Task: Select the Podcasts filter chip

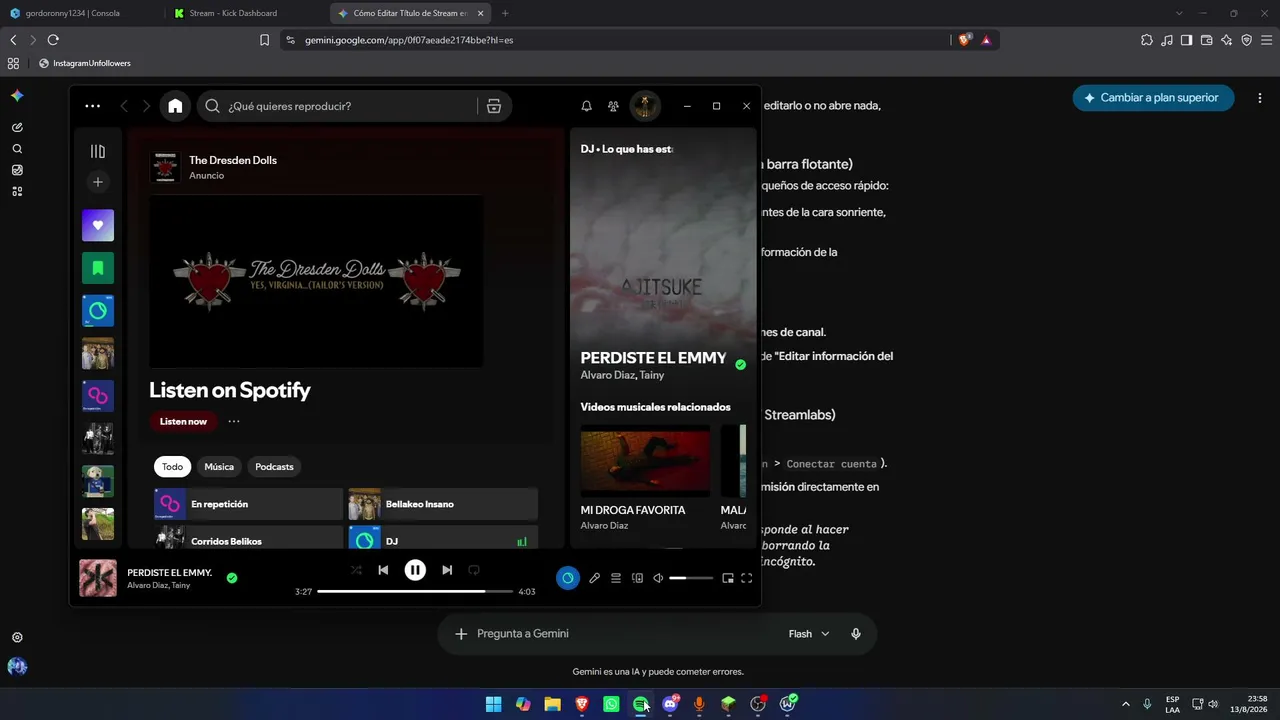Action: tap(274, 467)
